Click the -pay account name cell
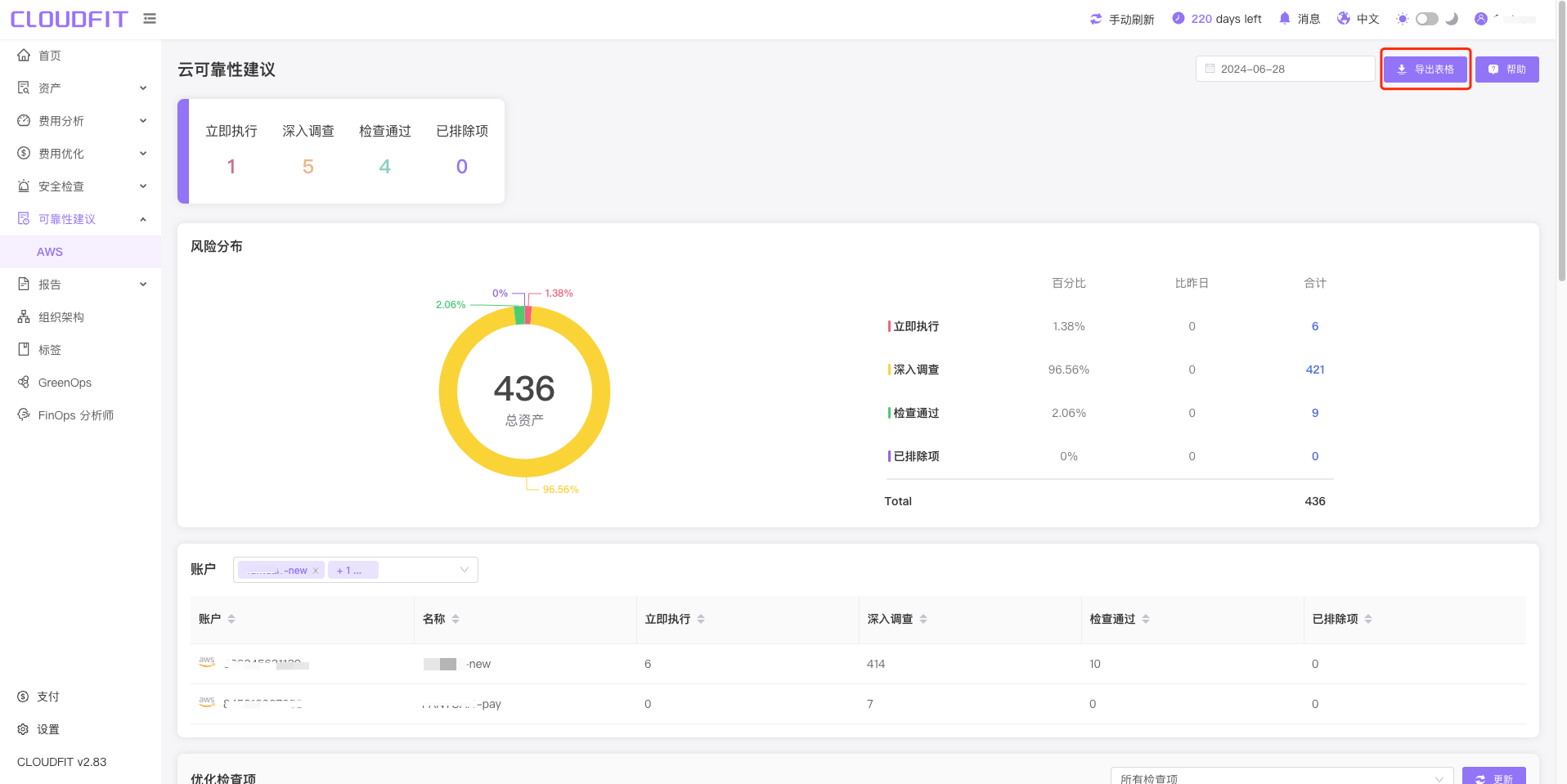 pyautogui.click(x=461, y=704)
